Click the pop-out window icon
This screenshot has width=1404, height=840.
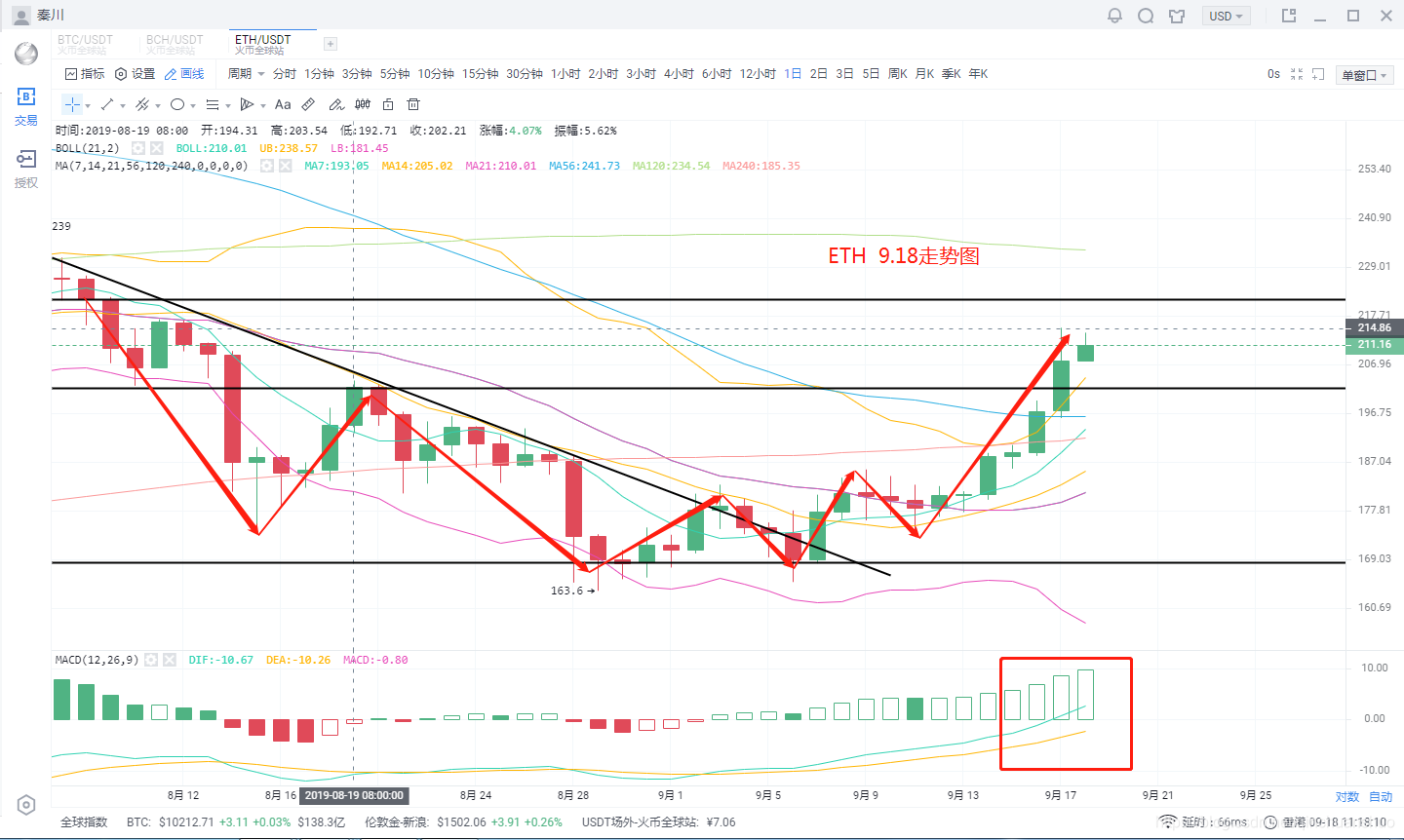(1288, 16)
